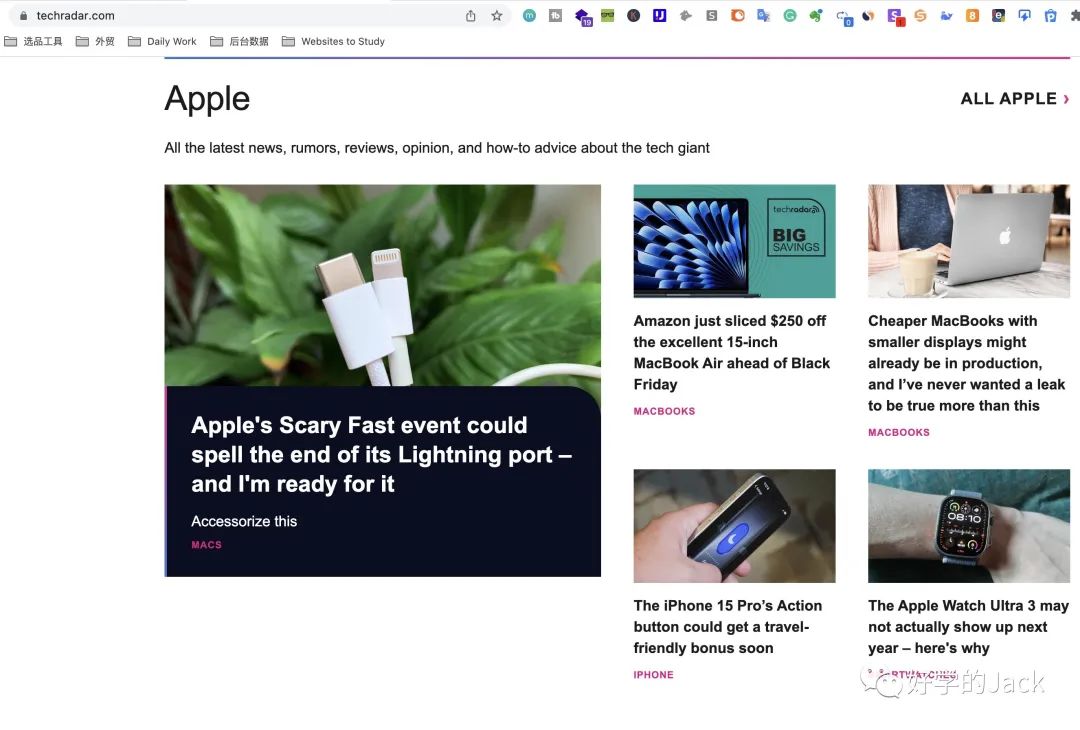Open the orange circular extension icon
Screen dimensions: 1080x730
(738, 15)
